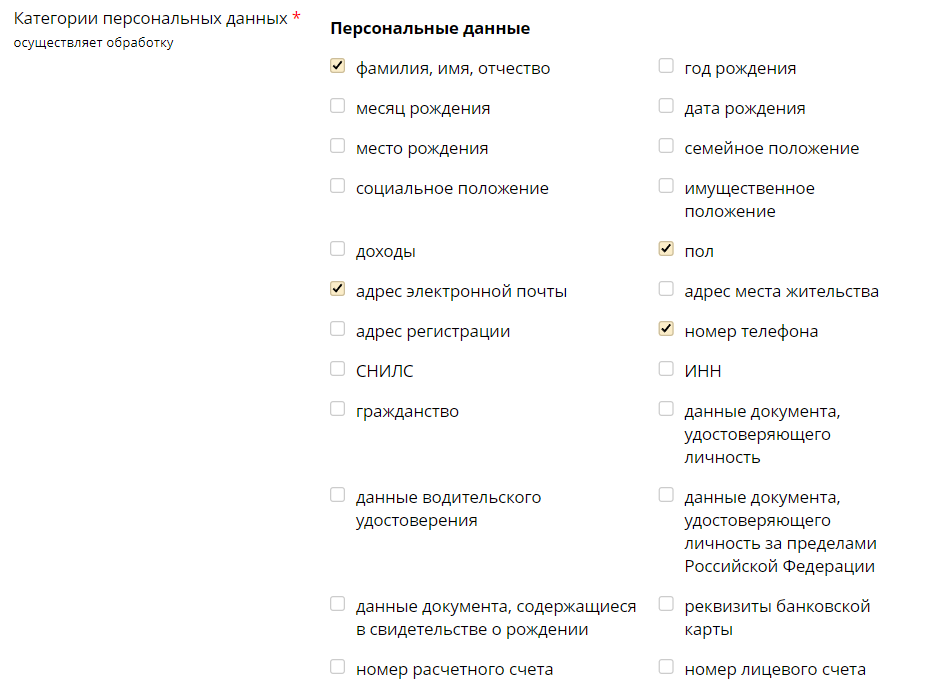Enable the 'ИНН' checkbox
The width and height of the screenshot is (935, 689).
point(666,370)
